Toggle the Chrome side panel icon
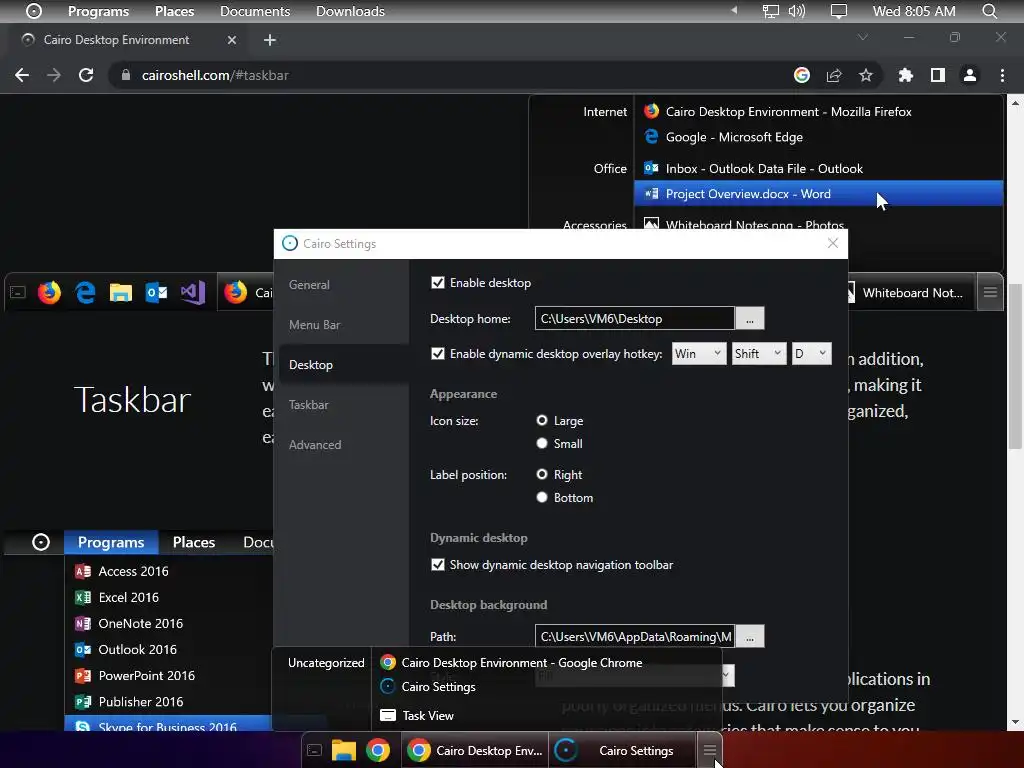 pyautogui.click(x=938, y=75)
